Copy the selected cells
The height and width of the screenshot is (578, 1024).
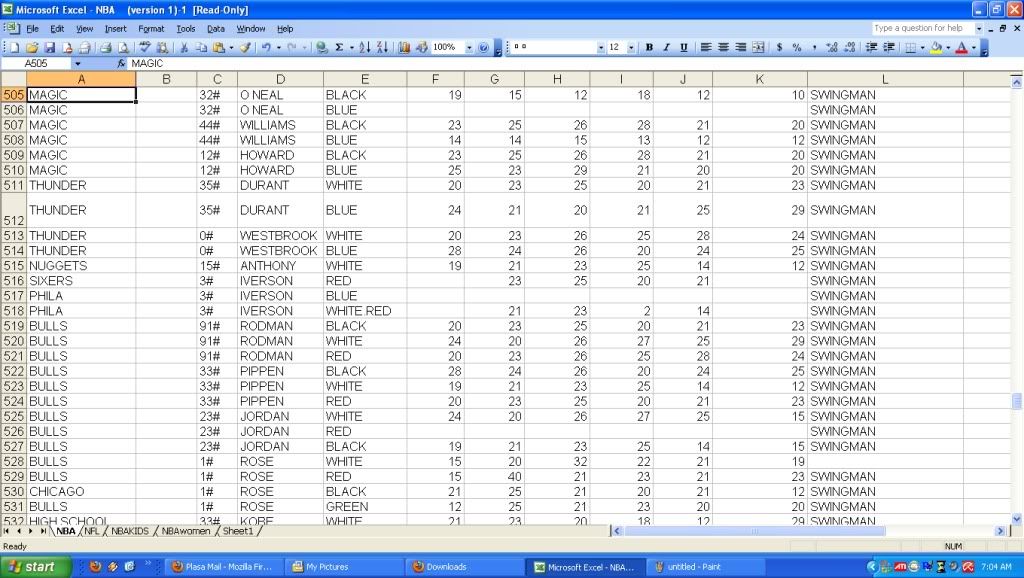[x=201, y=48]
